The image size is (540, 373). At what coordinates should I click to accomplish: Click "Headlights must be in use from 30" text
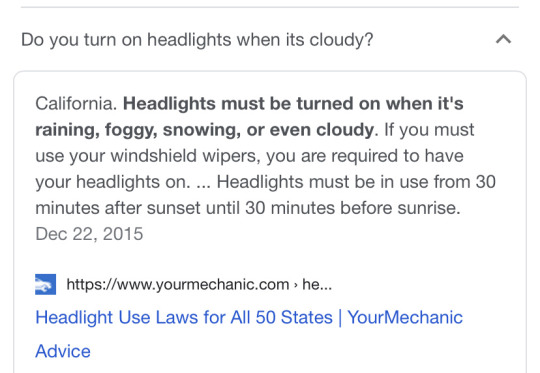pyautogui.click(x=356, y=182)
